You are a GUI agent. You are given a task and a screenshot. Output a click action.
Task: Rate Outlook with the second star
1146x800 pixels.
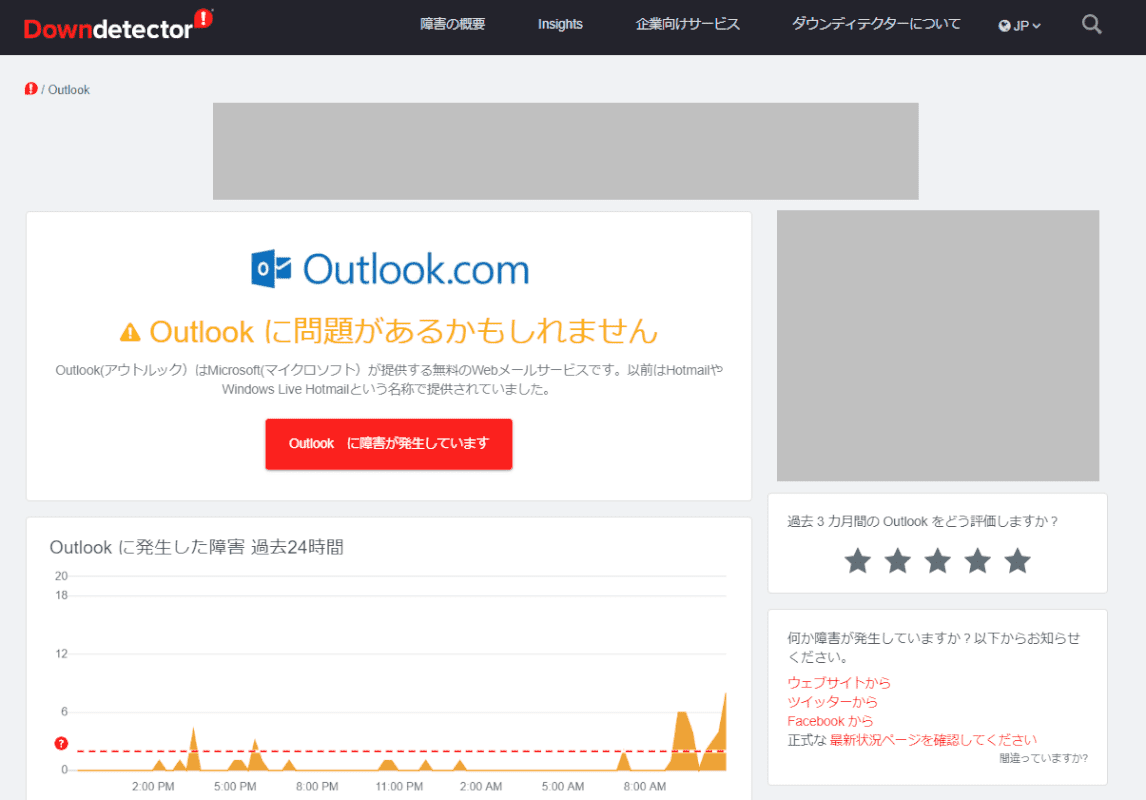[x=898, y=561]
